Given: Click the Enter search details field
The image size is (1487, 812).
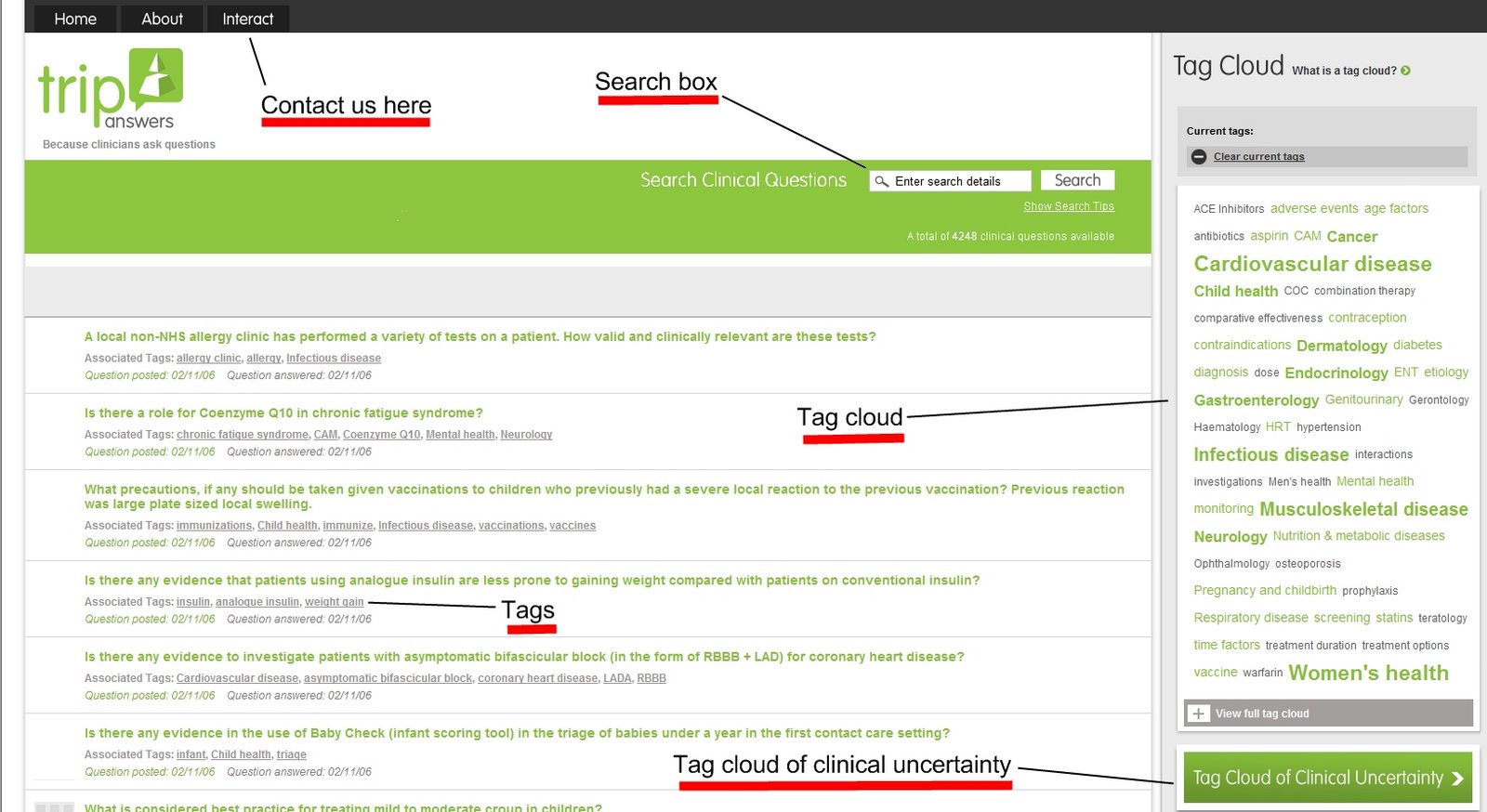Looking at the screenshot, I should [959, 181].
